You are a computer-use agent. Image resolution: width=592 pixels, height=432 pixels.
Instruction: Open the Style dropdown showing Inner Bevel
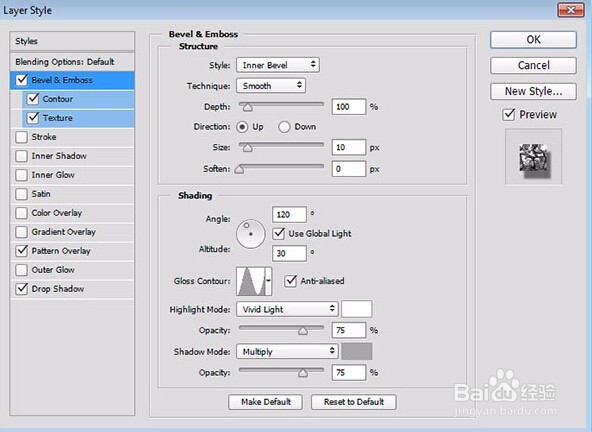point(278,65)
